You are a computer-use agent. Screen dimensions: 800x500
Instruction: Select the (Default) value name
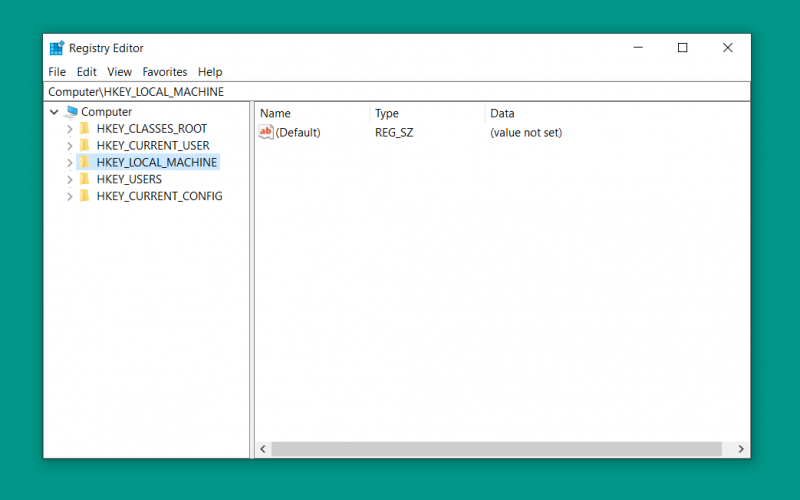(x=298, y=133)
